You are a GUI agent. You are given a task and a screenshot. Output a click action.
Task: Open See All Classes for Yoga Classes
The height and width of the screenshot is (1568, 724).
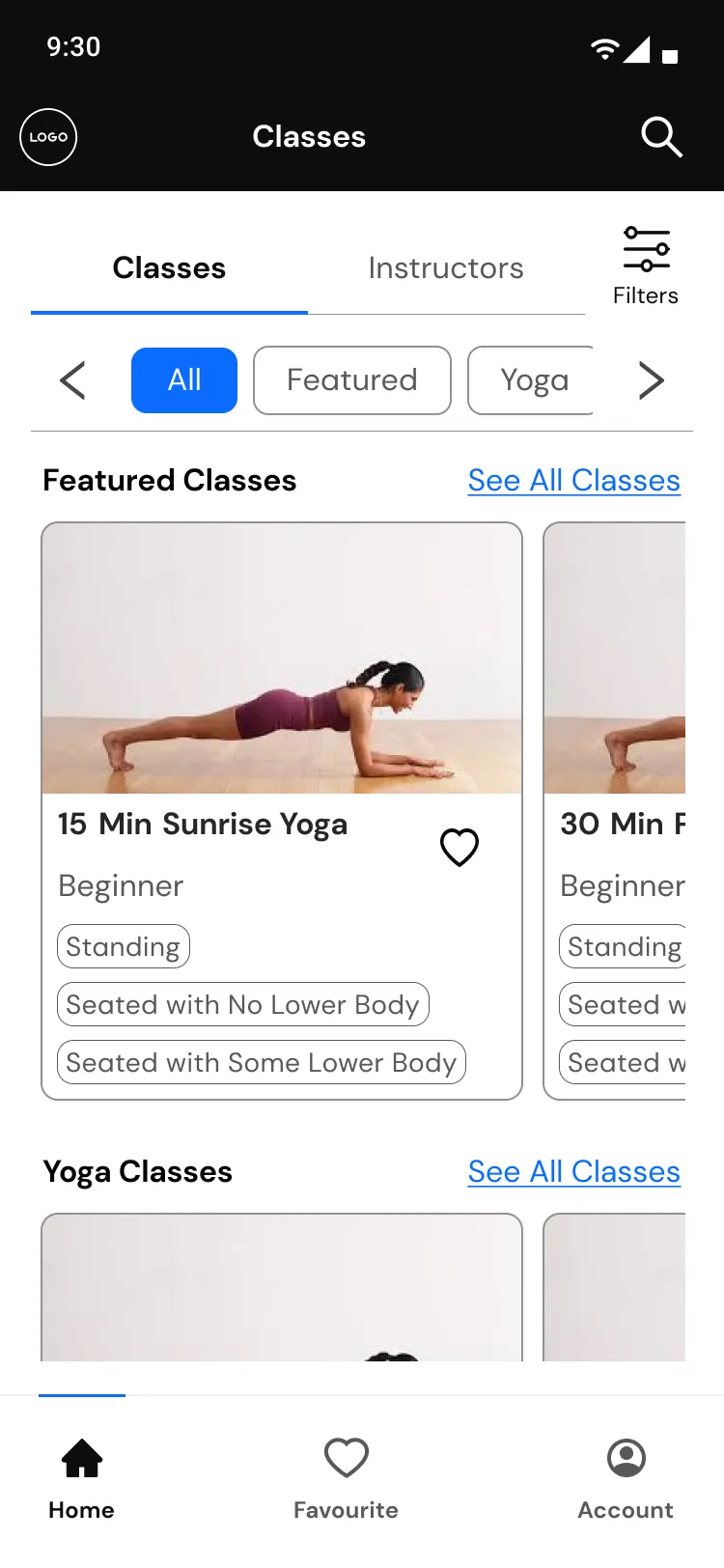[574, 1172]
